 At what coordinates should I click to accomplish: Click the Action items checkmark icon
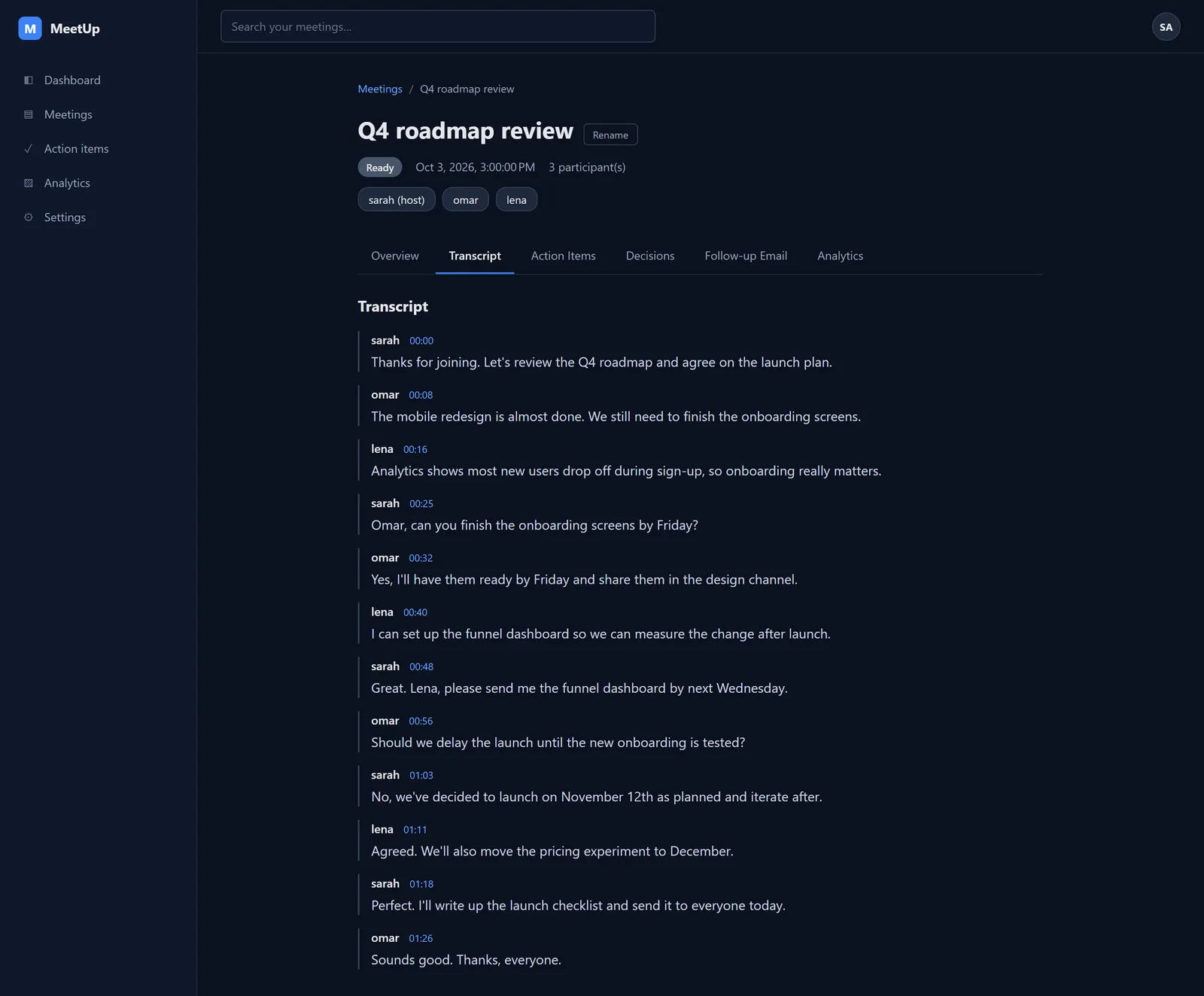click(29, 149)
